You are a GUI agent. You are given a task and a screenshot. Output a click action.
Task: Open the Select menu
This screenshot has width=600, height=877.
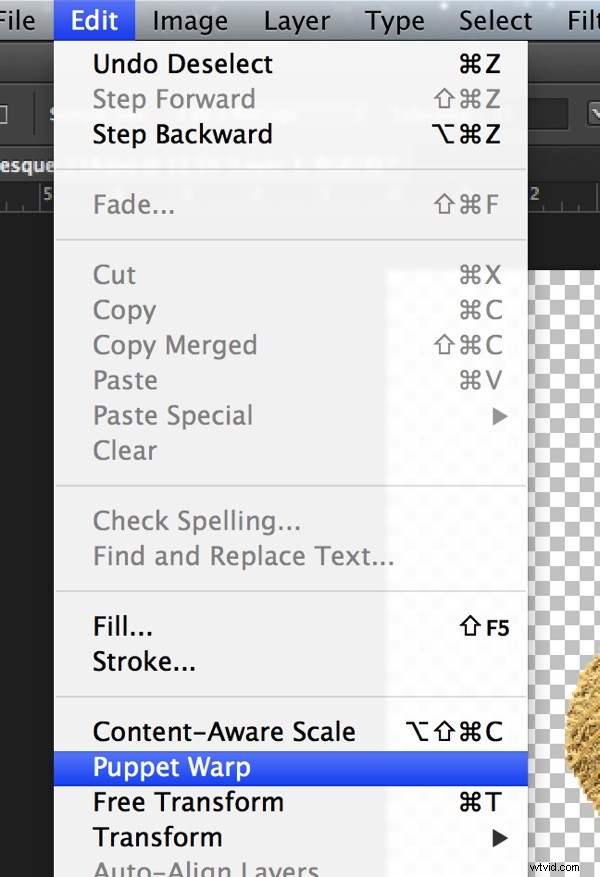tap(495, 20)
